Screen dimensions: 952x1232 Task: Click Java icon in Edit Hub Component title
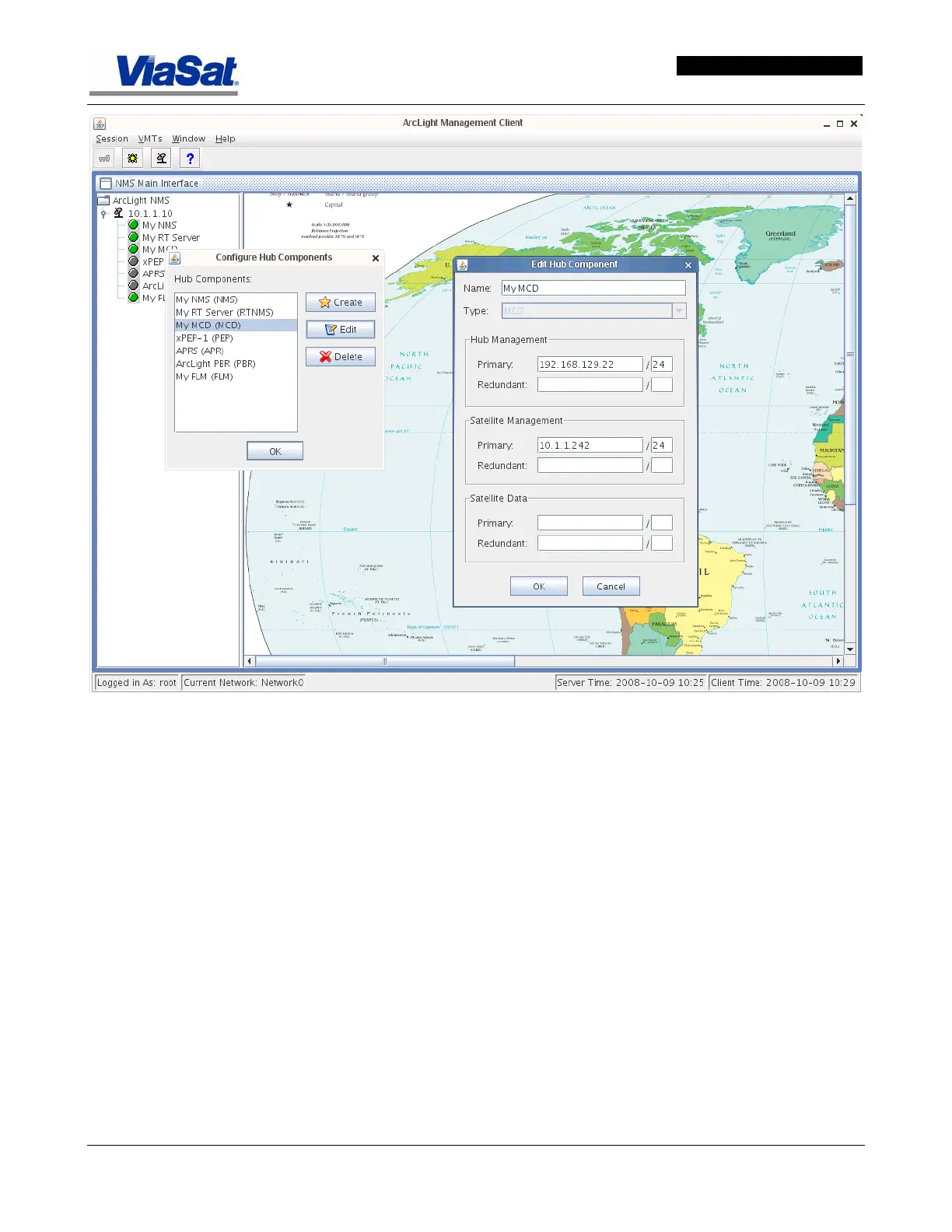[462, 265]
